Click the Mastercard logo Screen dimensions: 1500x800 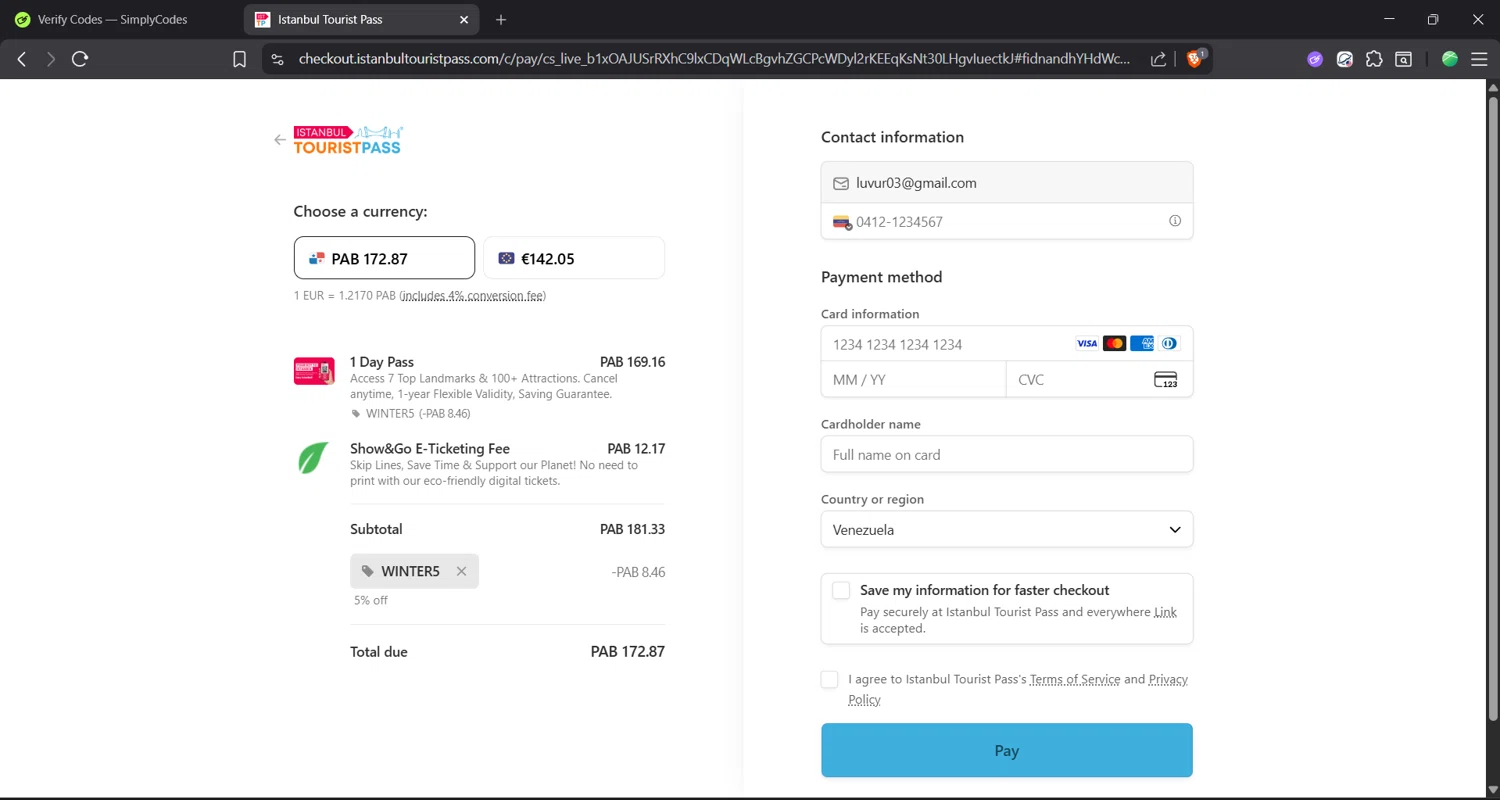(x=1114, y=344)
